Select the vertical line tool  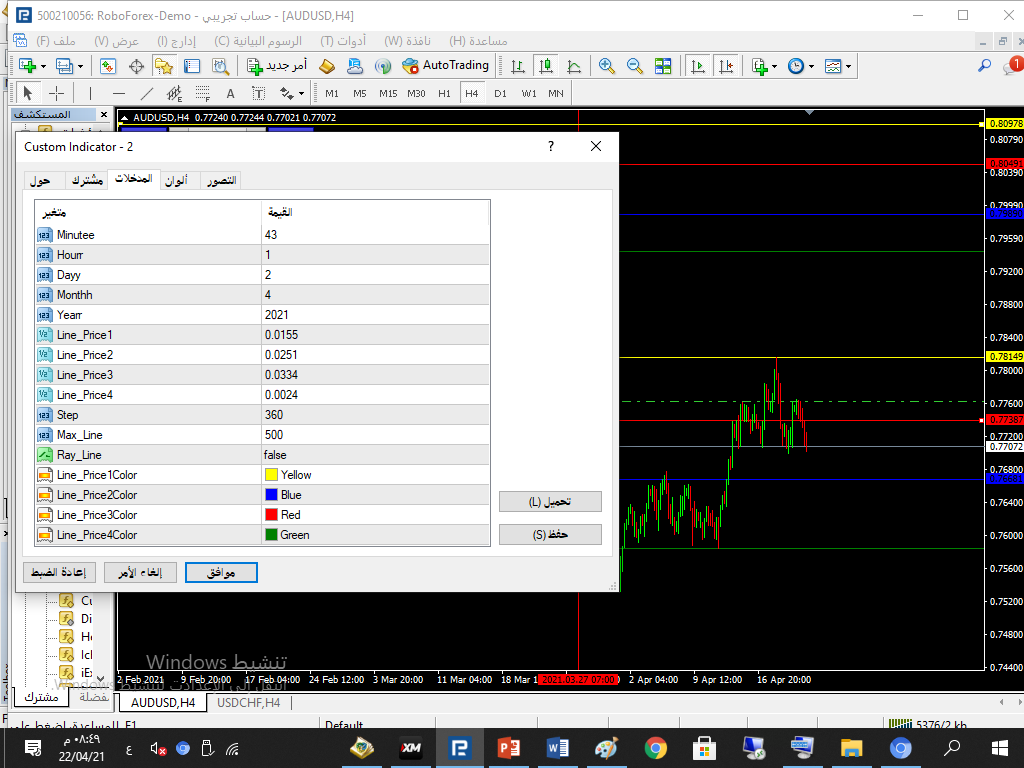tap(90, 93)
